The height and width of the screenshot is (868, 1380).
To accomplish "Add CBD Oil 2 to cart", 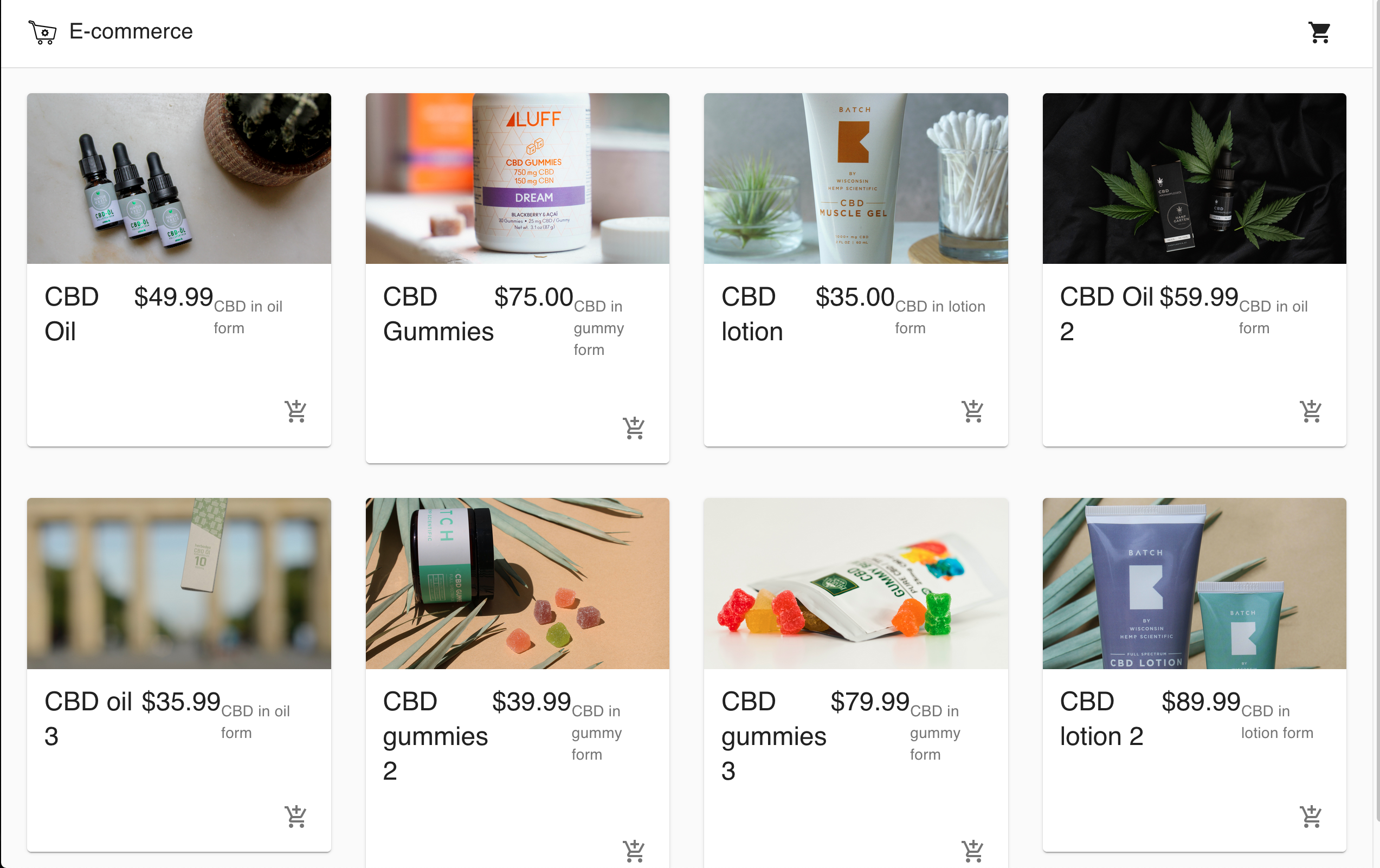I will (x=1311, y=411).
